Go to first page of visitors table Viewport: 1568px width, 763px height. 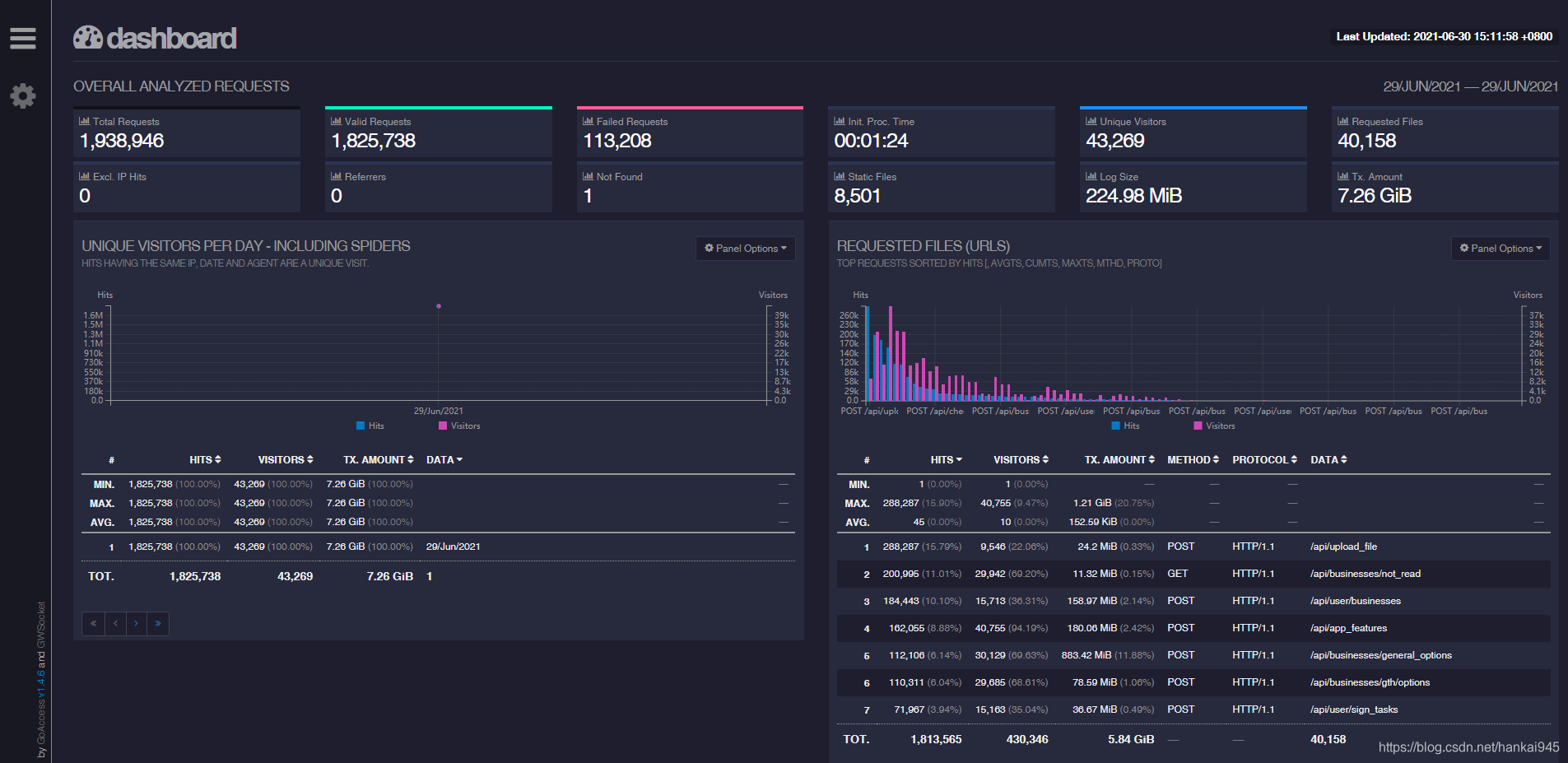click(x=94, y=623)
